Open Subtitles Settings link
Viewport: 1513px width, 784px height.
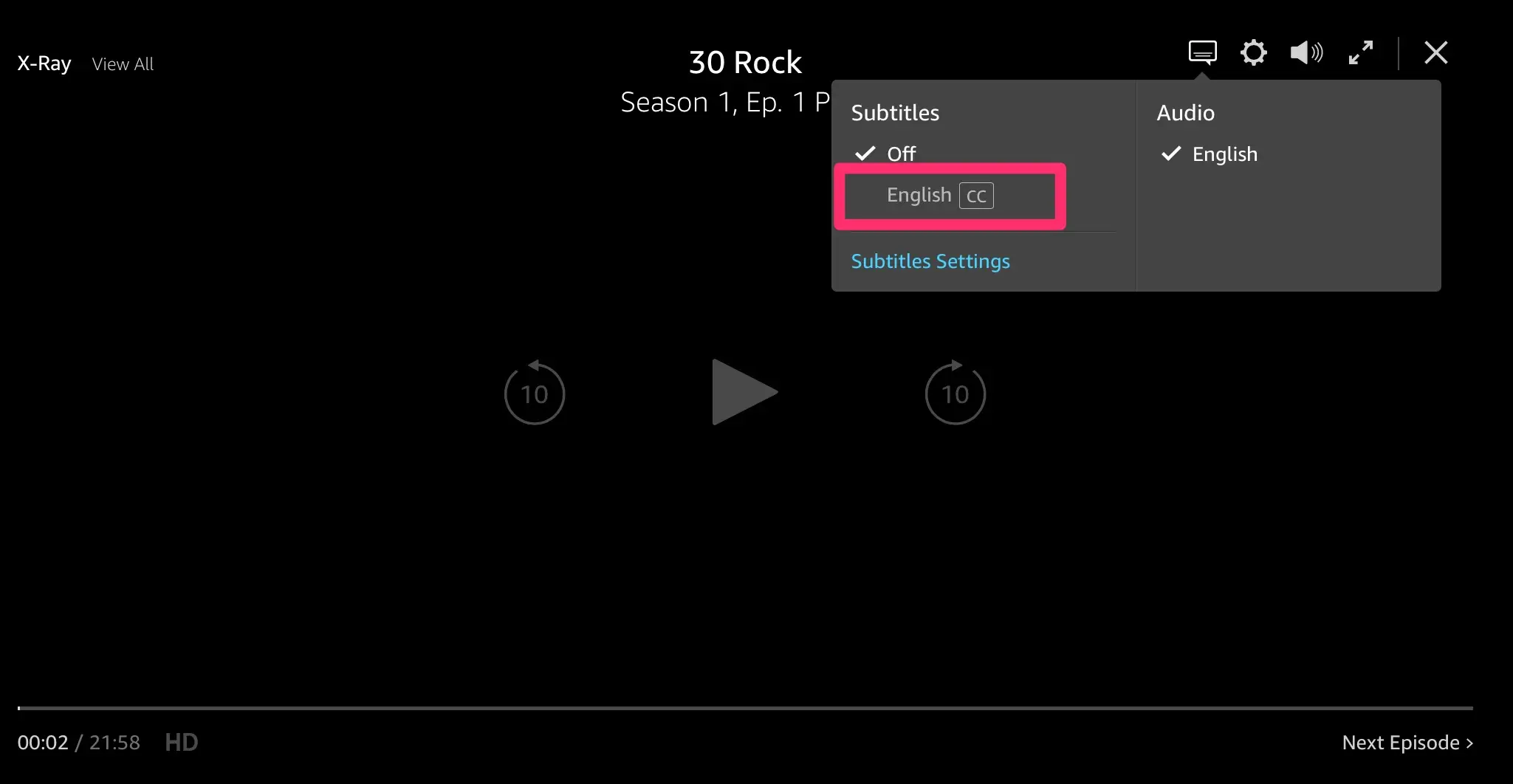pyautogui.click(x=930, y=261)
